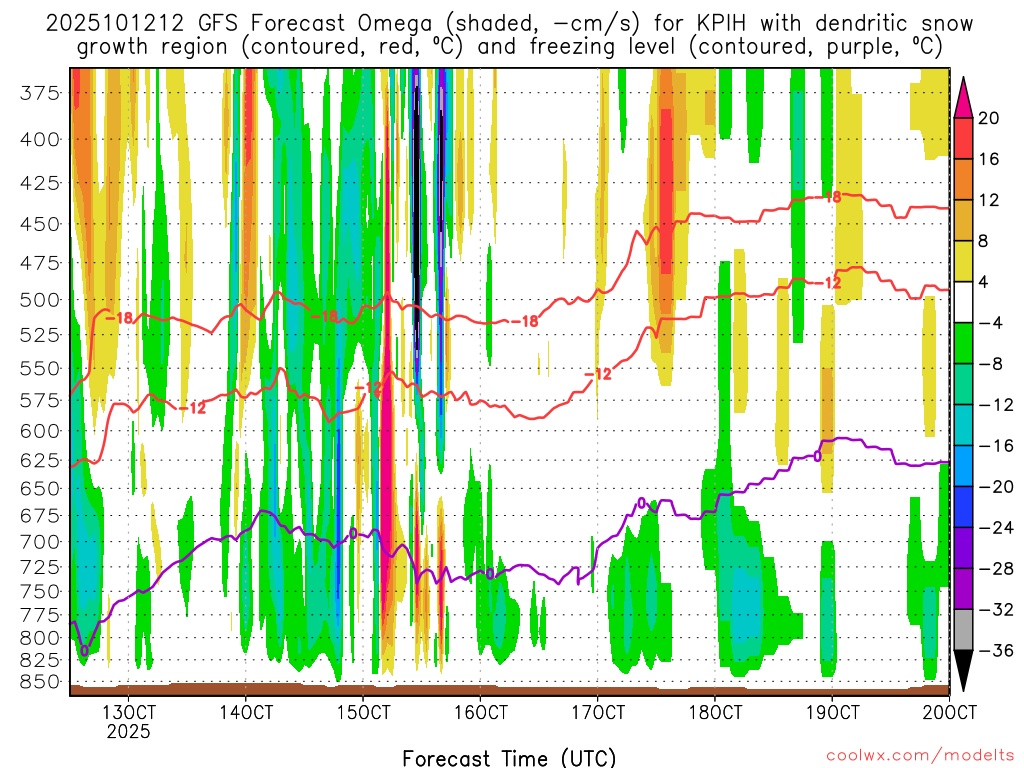Select the 13OCT time axis label

coord(129,712)
